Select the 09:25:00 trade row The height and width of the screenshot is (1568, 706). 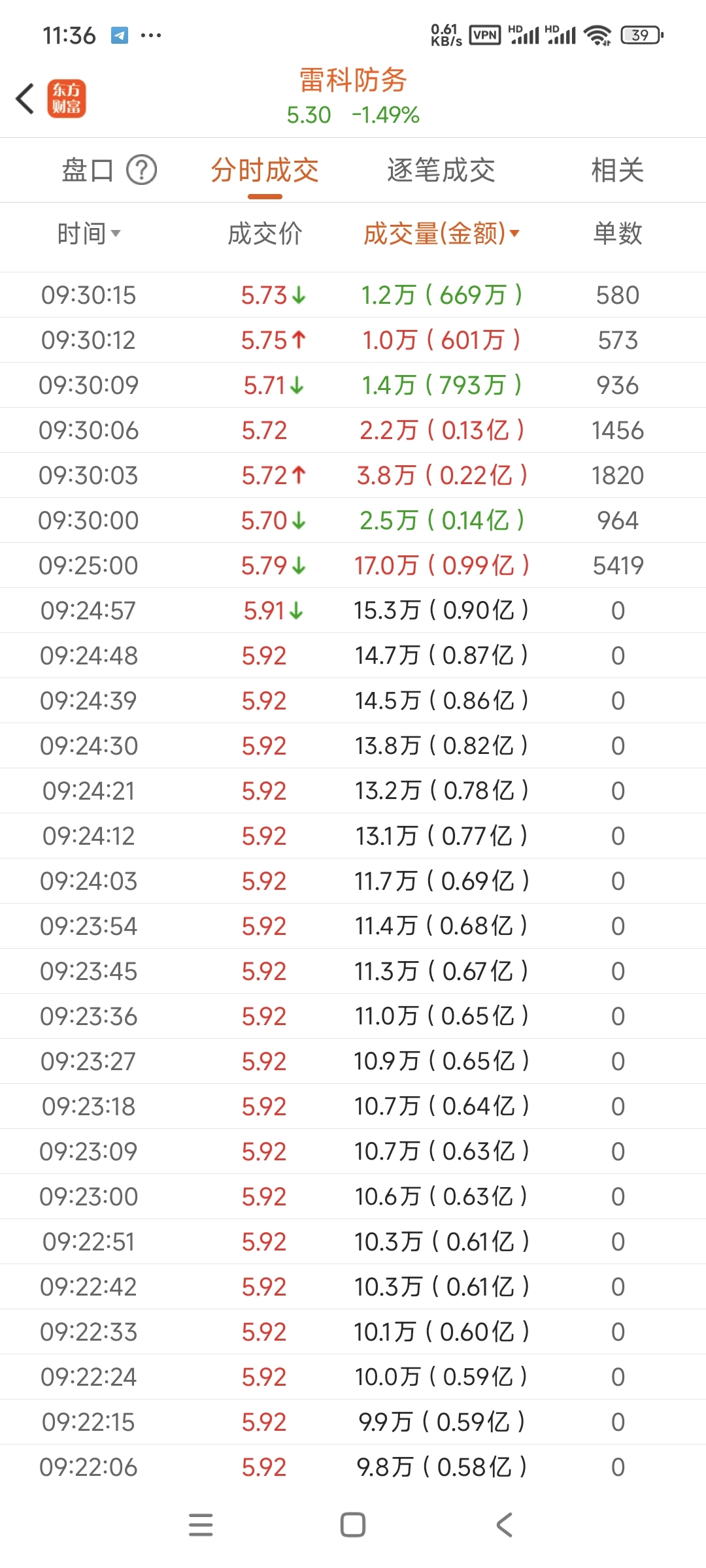(353, 565)
